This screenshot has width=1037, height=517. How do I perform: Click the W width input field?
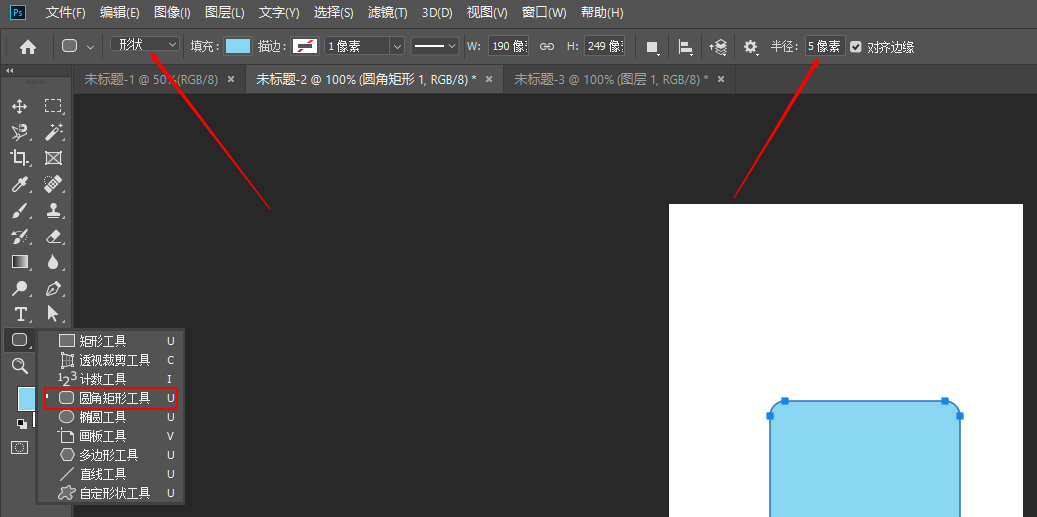click(x=509, y=46)
